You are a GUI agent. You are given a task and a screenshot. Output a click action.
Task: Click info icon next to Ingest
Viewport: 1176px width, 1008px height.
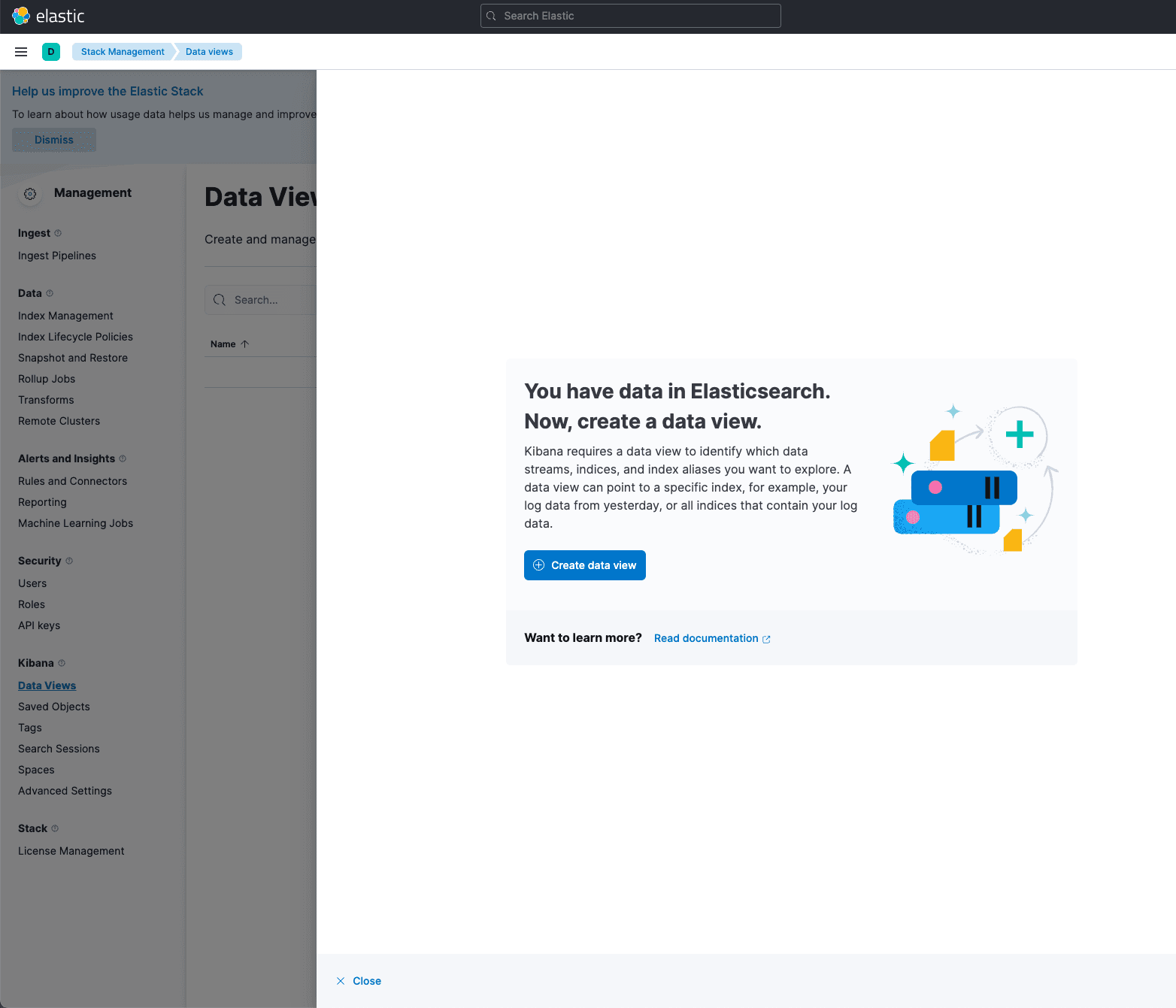[58, 233]
